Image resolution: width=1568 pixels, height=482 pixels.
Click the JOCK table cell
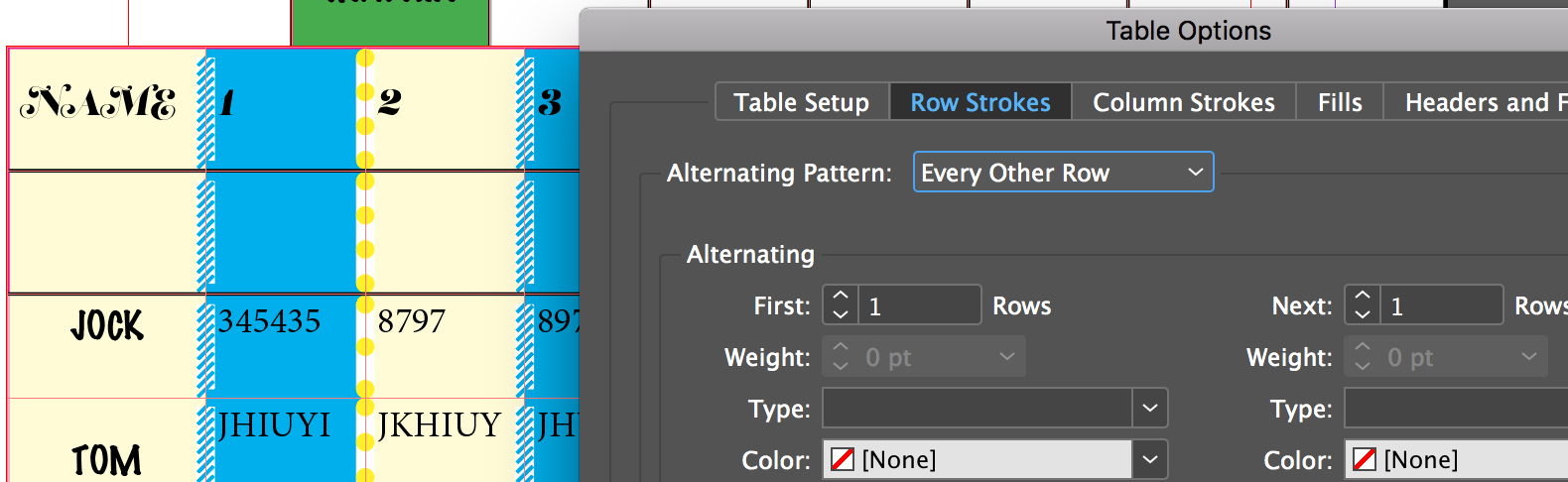coord(106,326)
